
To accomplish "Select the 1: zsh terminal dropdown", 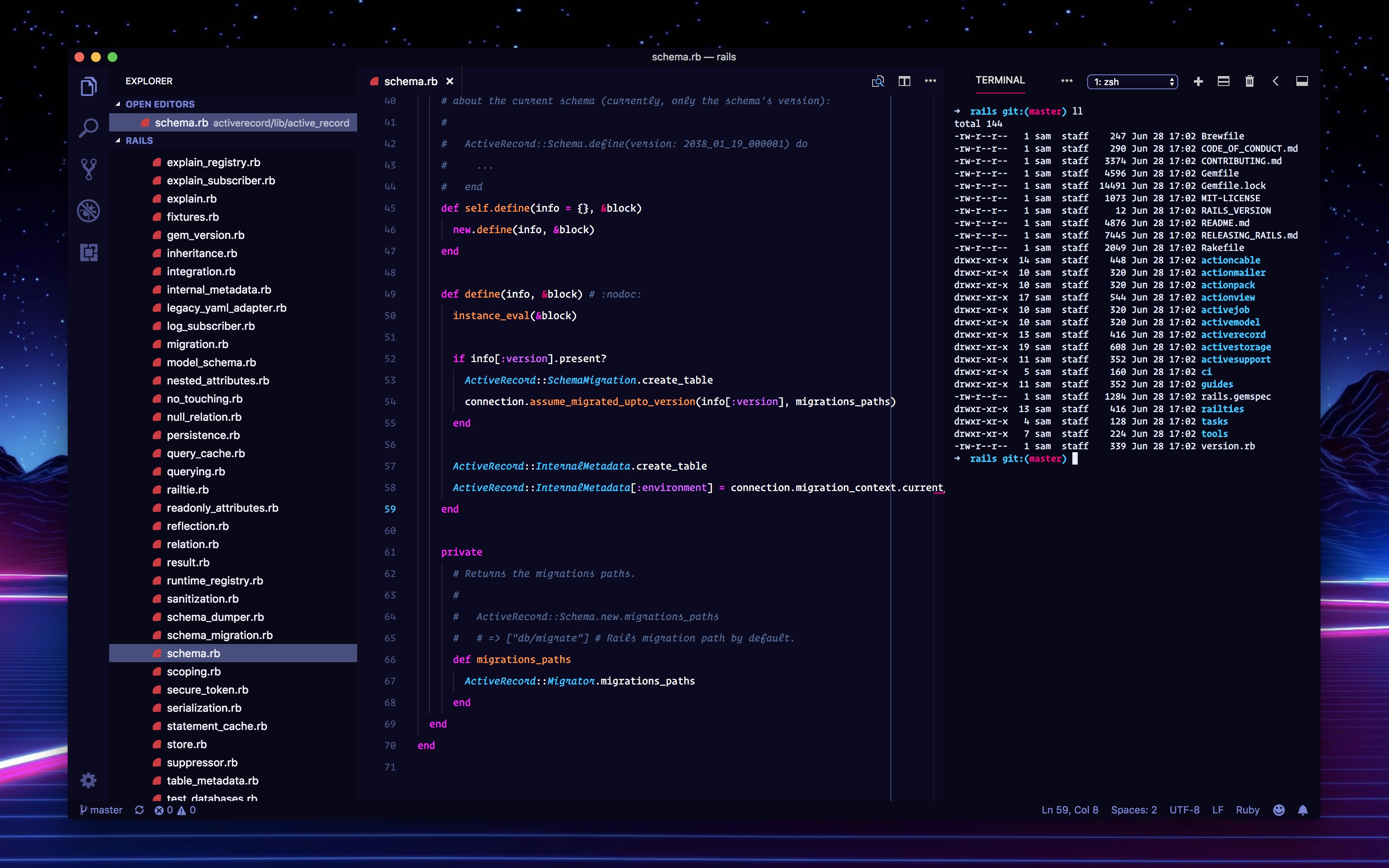I will click(x=1134, y=81).
